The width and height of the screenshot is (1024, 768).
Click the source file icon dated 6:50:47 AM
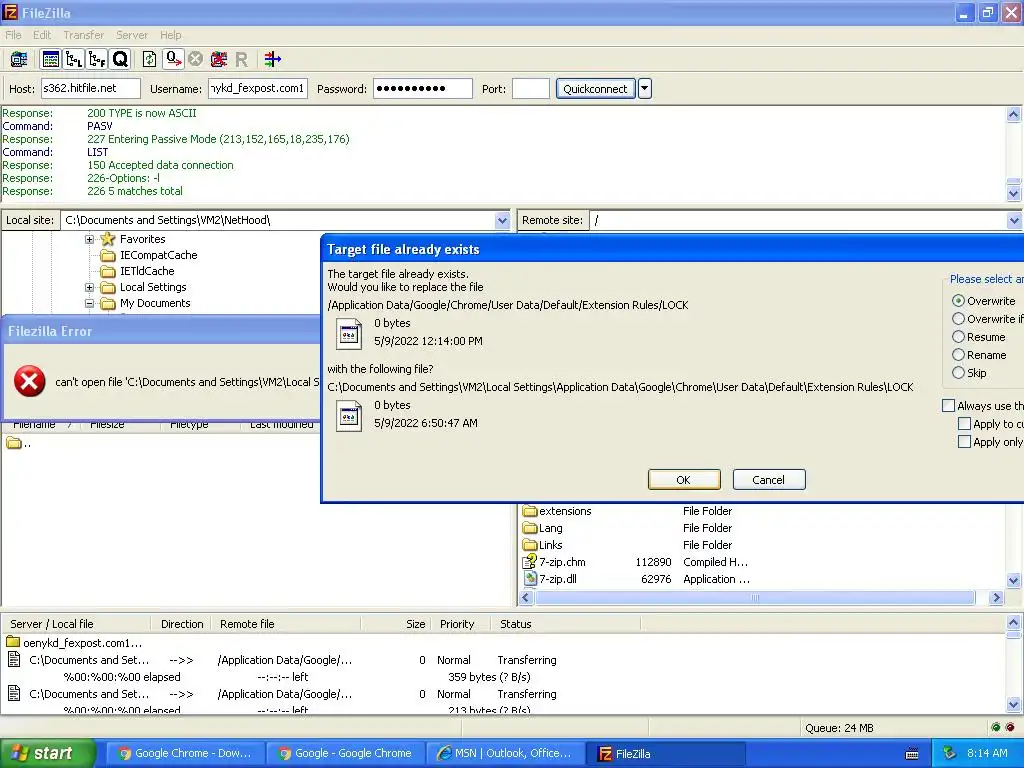coord(349,415)
